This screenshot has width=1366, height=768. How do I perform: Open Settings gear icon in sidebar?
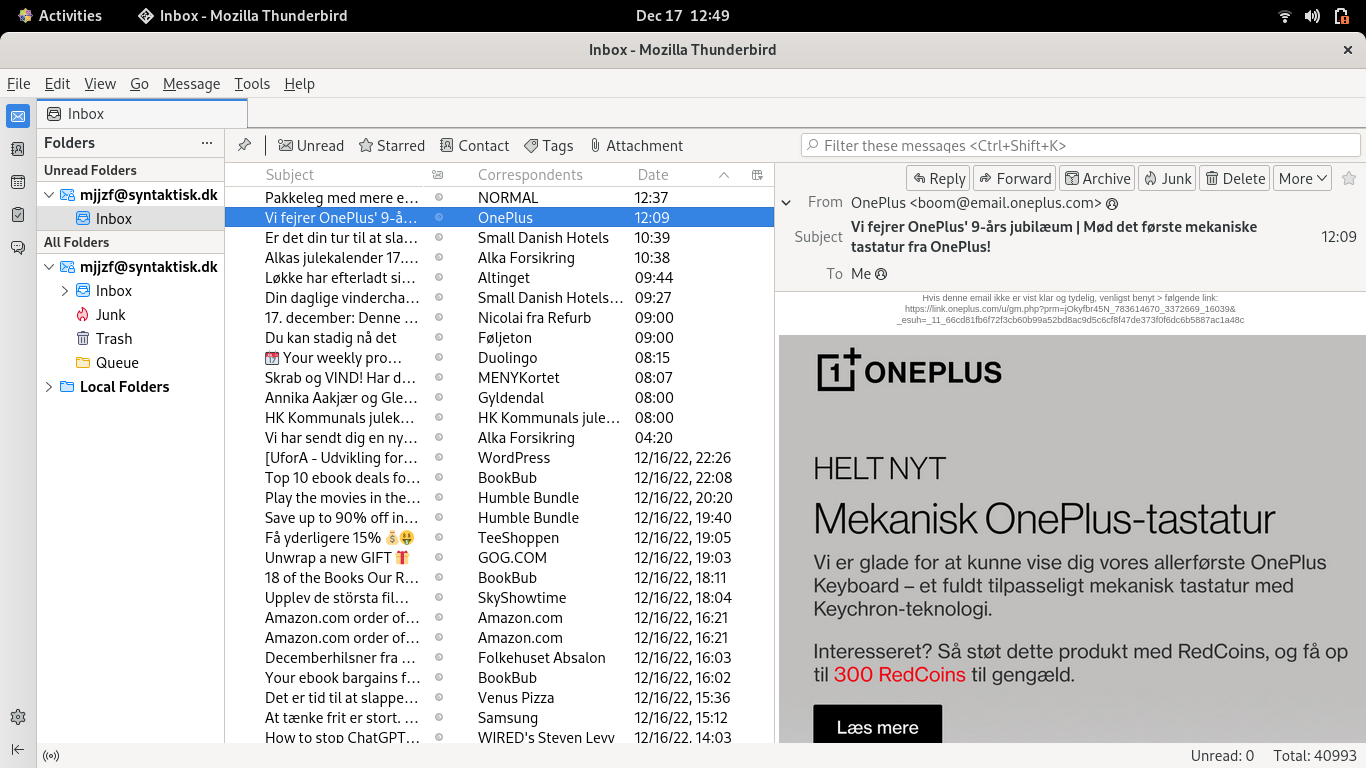pyautogui.click(x=17, y=717)
